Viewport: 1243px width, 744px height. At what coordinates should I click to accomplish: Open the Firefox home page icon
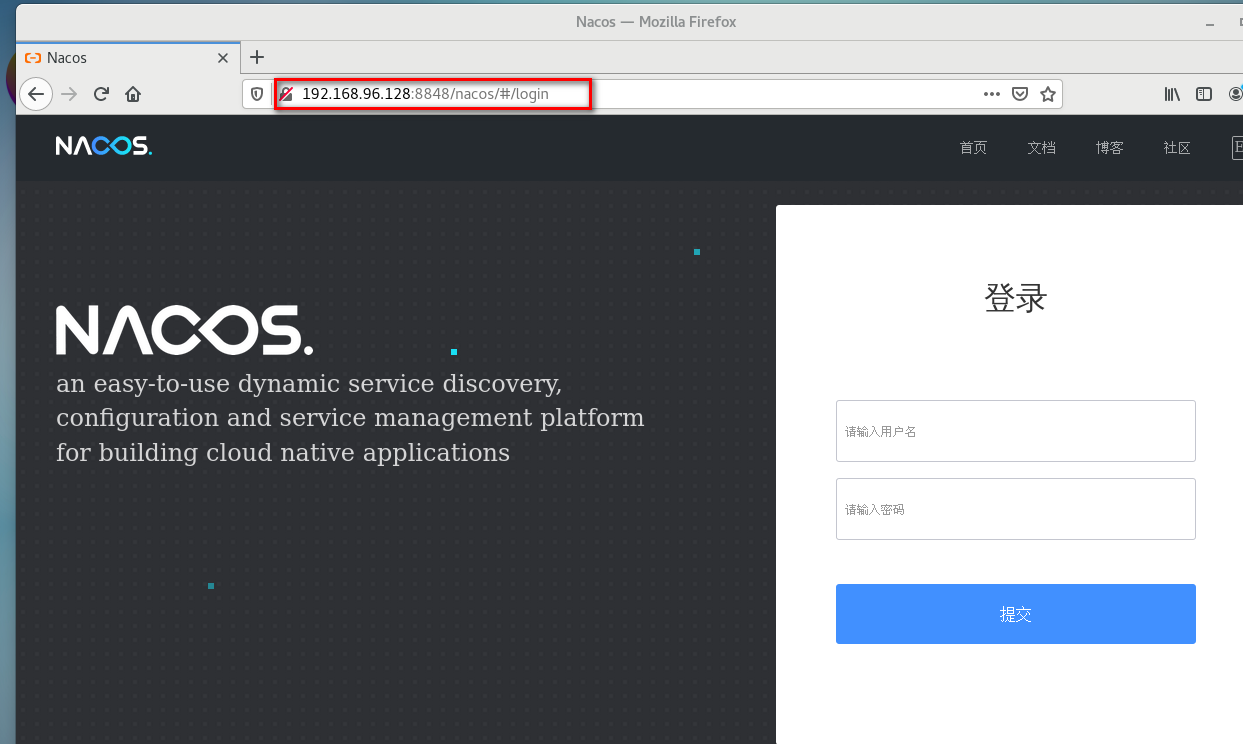(132, 94)
